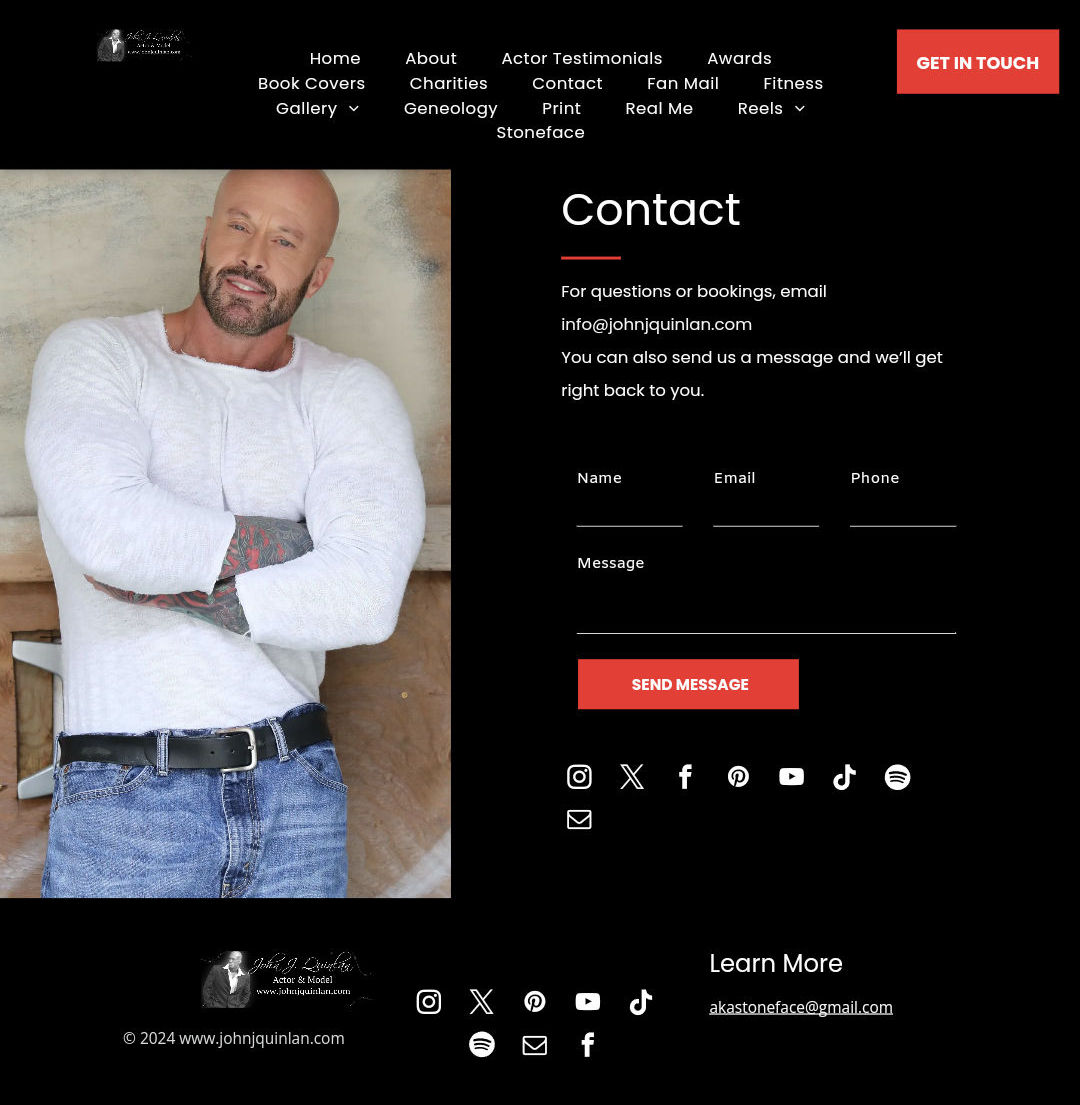Expand the Gallery dropdown menu

click(x=318, y=109)
